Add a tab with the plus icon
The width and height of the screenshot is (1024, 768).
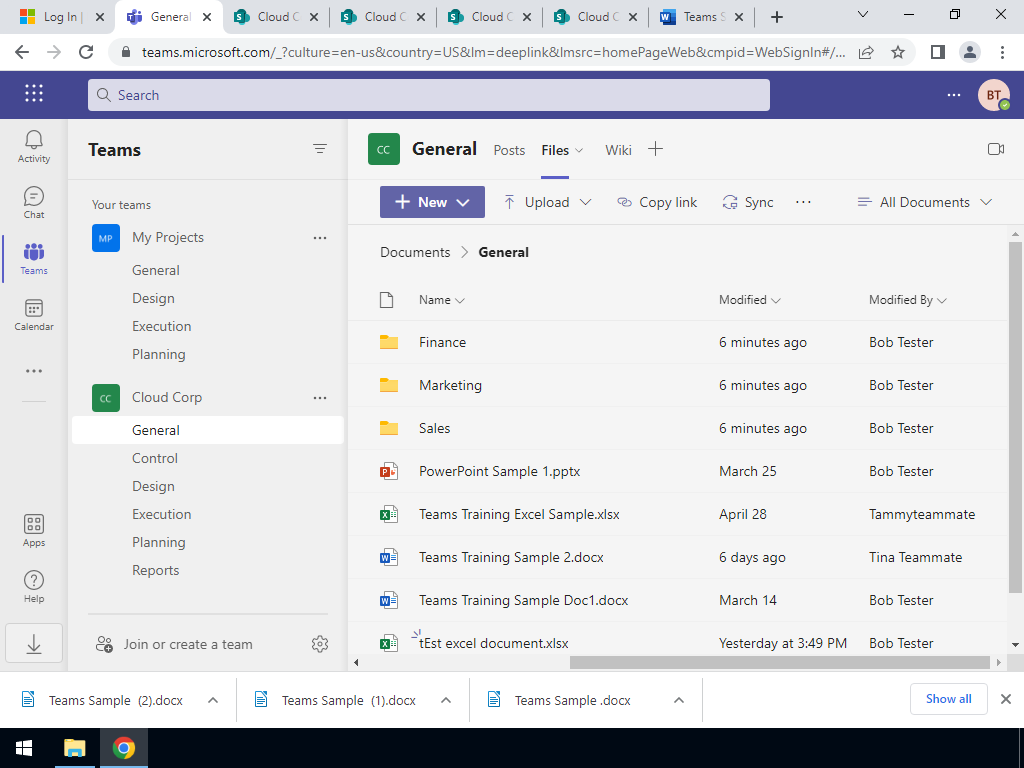(655, 150)
